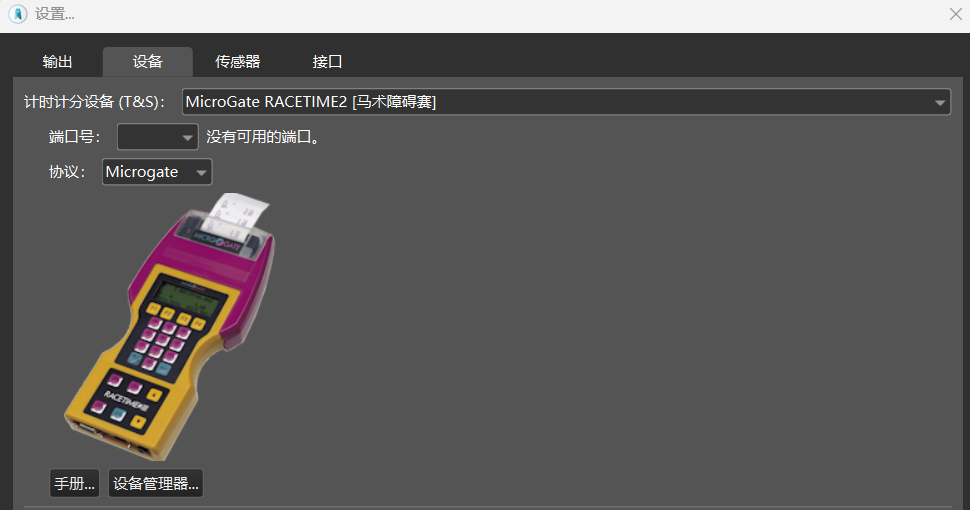Image resolution: width=970 pixels, height=510 pixels.
Task: Click the app icon in the title bar
Action: coord(17,14)
